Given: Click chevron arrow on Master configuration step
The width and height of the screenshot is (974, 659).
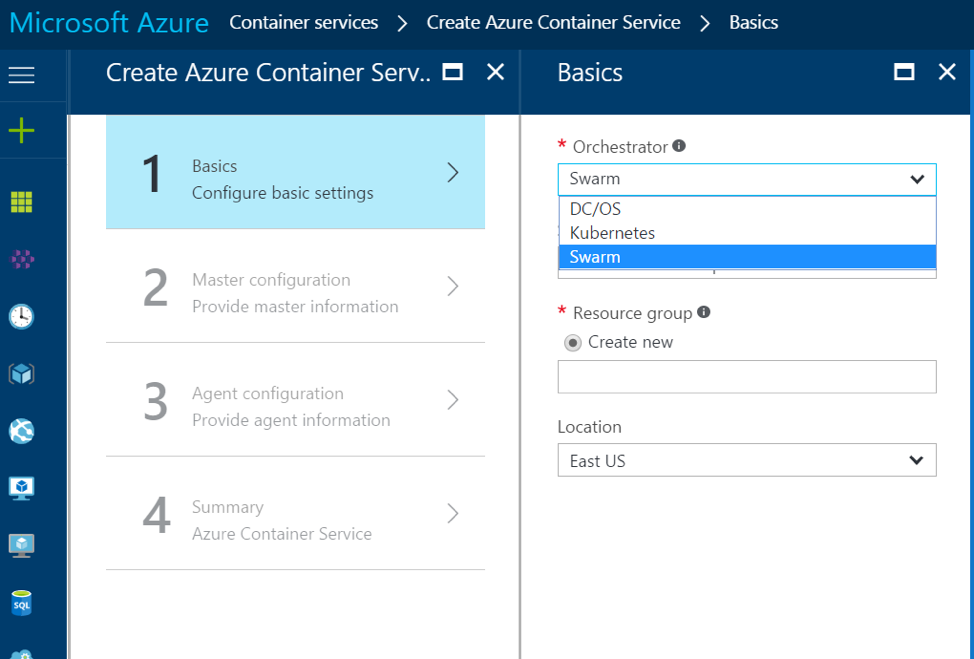Looking at the screenshot, I should click(453, 286).
